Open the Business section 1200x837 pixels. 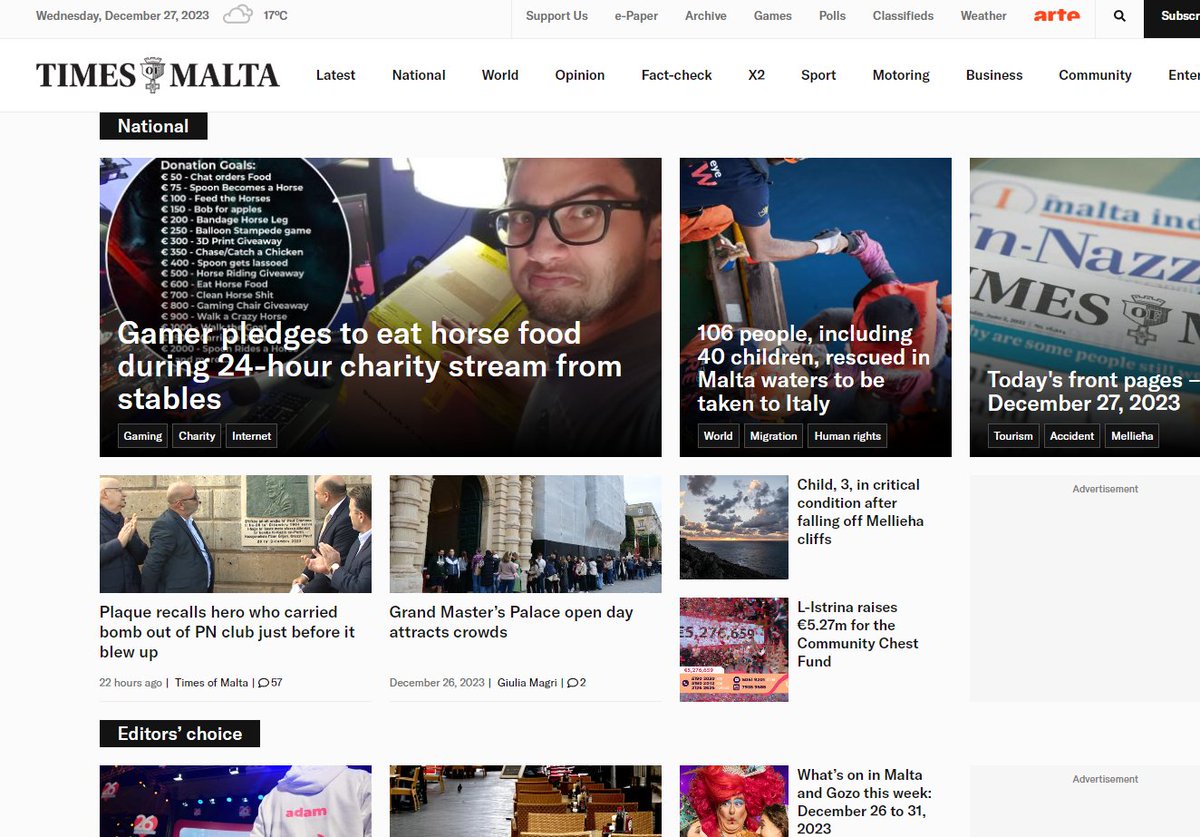[x=994, y=75]
